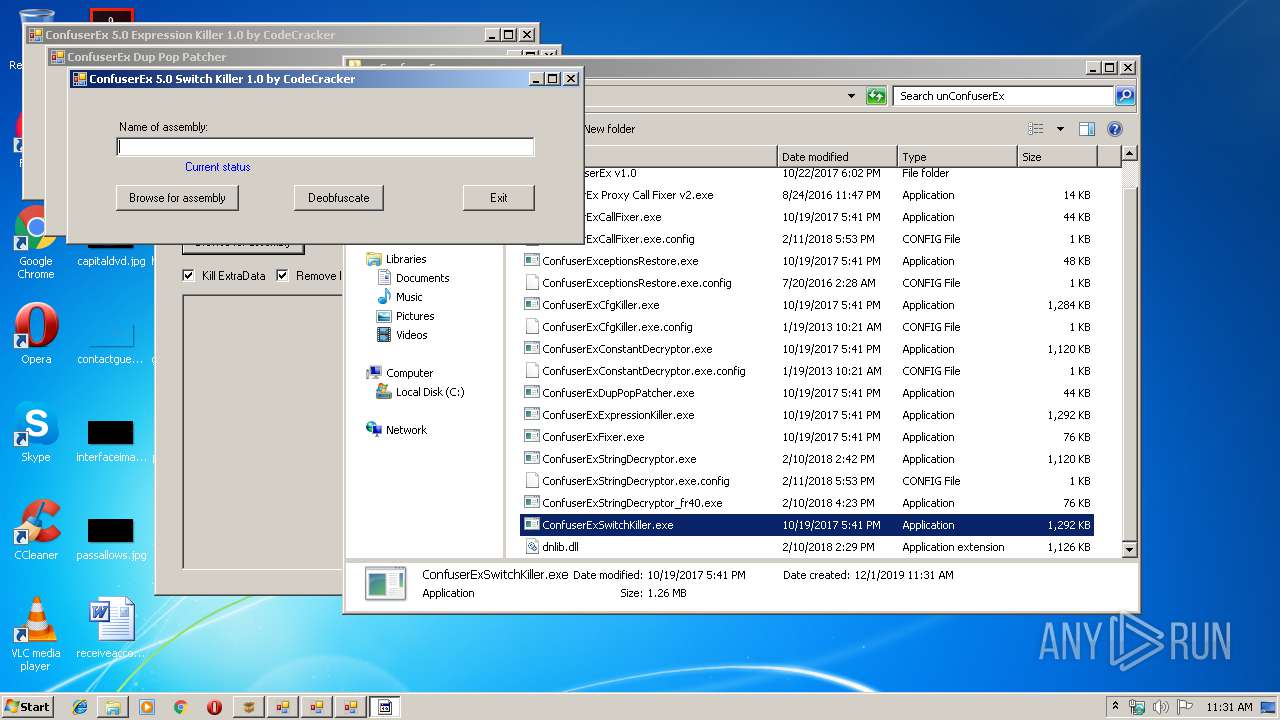Screen dimensions: 1280x720
Task: Open Internet Explorer from taskbar
Action: pyautogui.click(x=80, y=707)
